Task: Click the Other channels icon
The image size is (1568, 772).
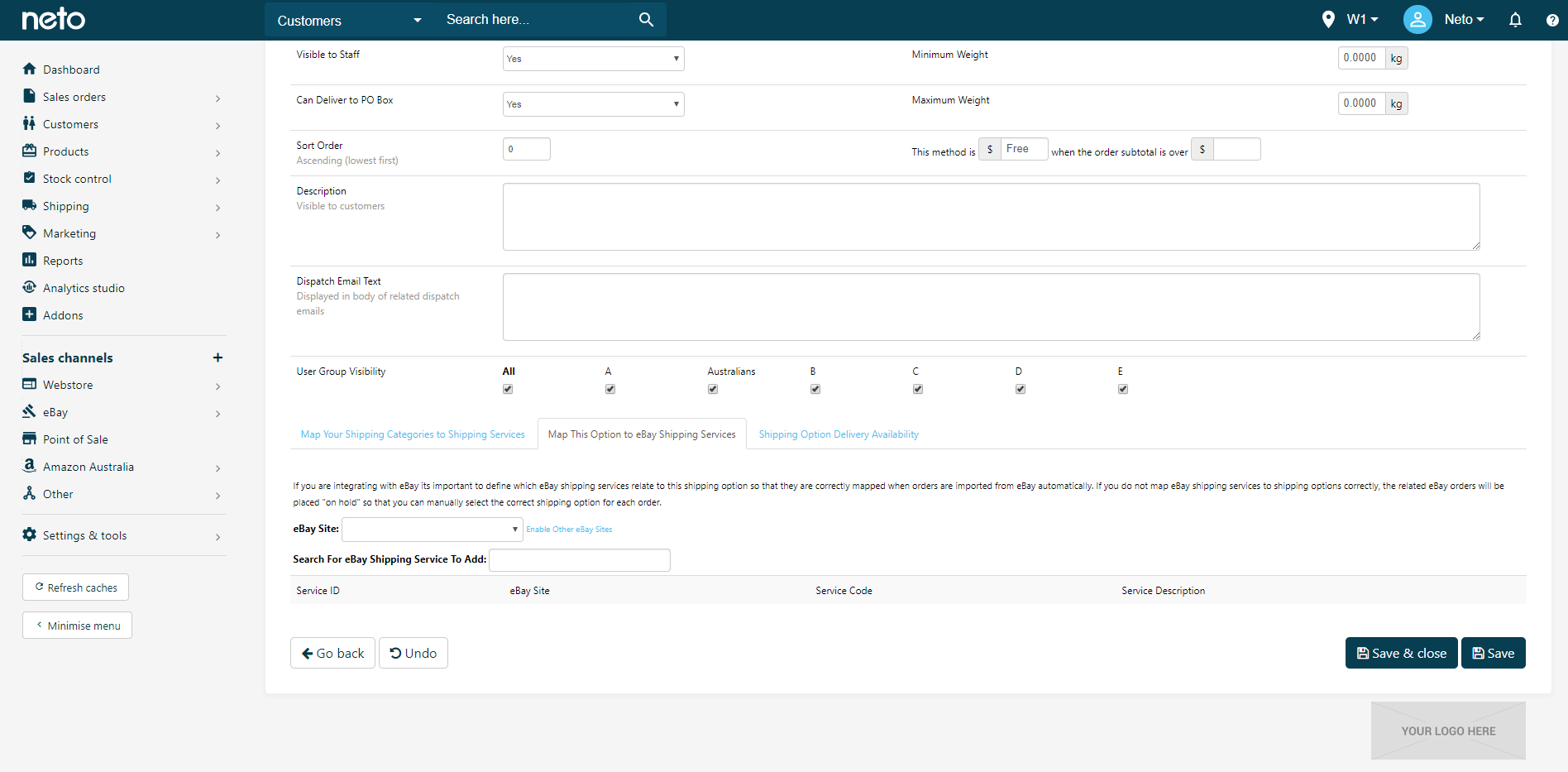Action: 30,493
